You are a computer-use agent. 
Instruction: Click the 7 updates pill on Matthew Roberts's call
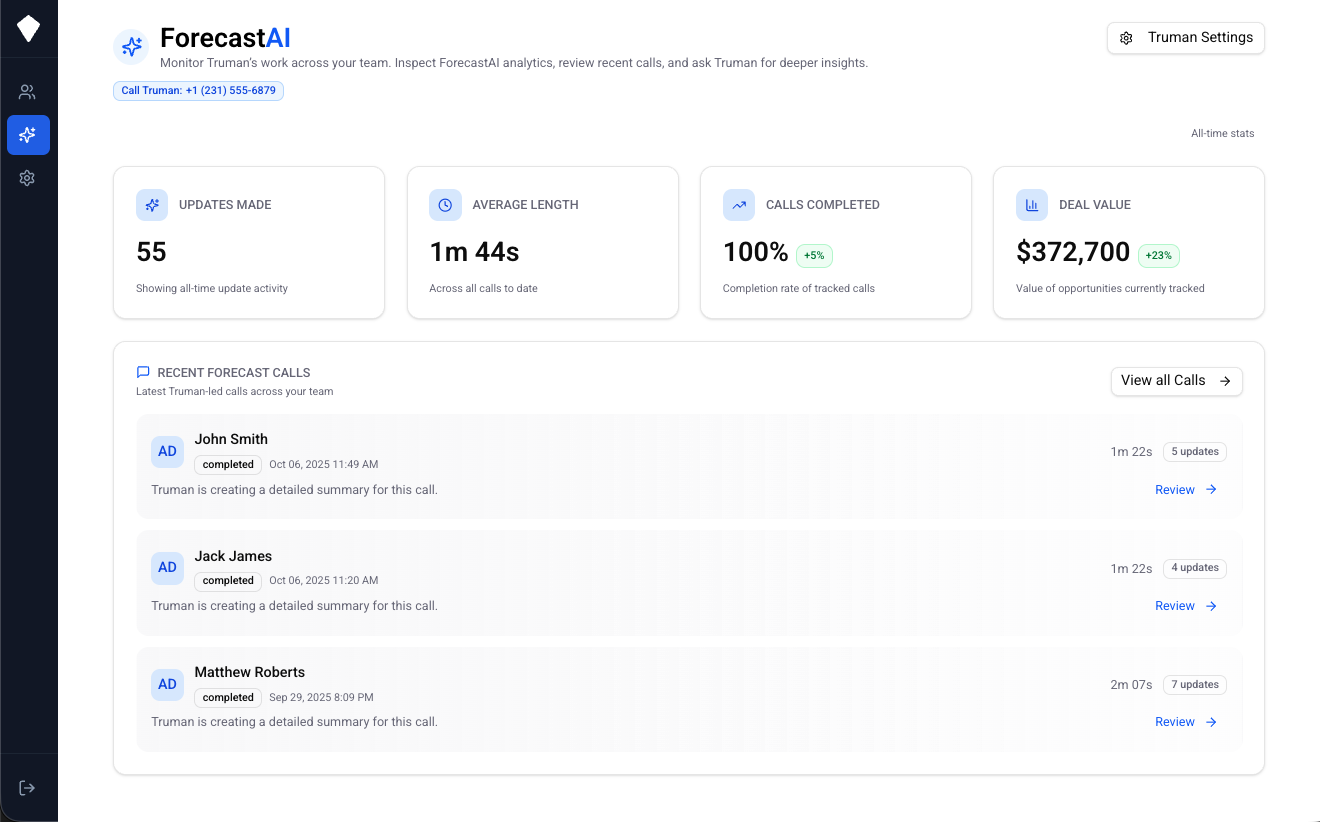1194,684
